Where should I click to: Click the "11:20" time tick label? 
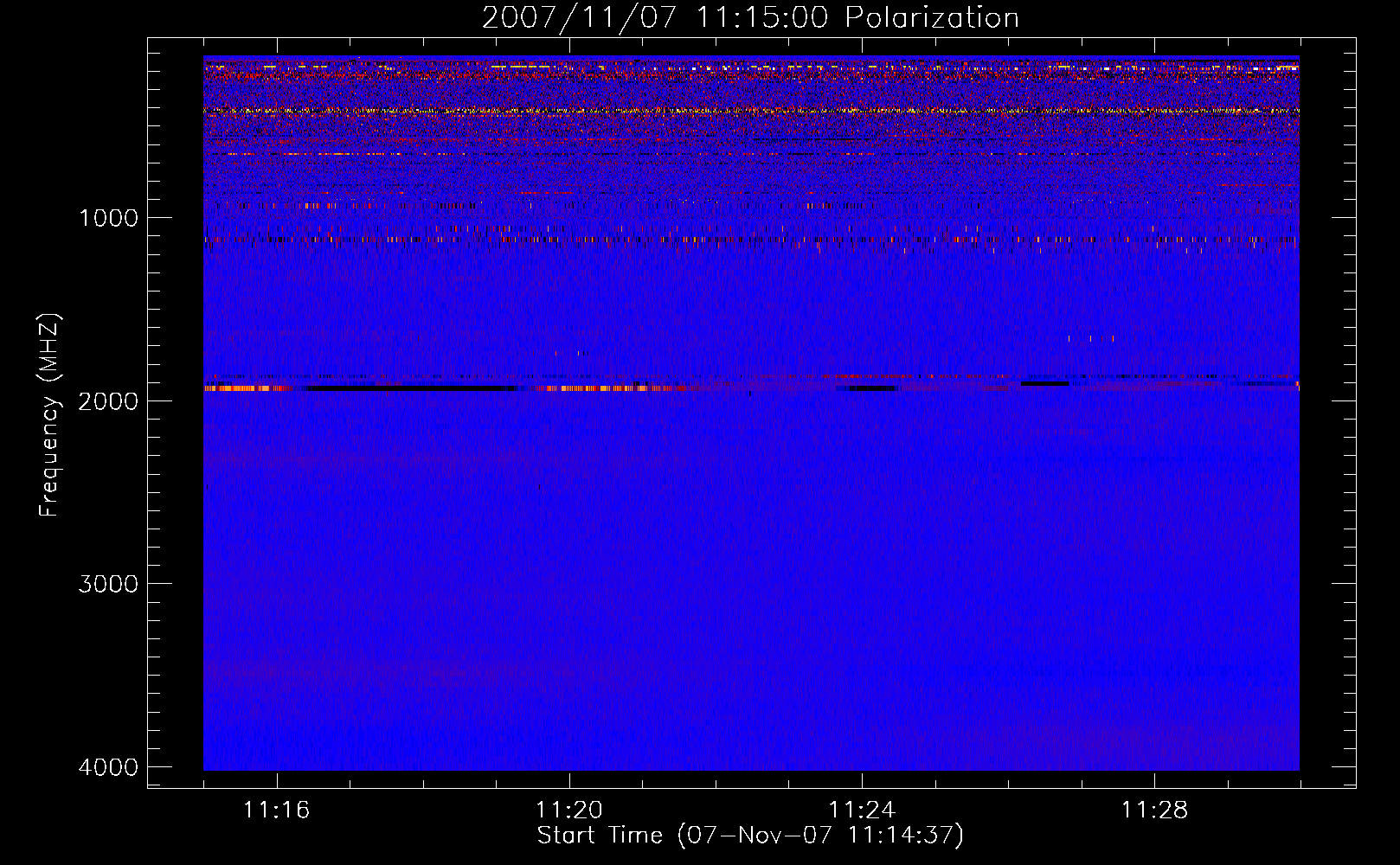click(568, 811)
